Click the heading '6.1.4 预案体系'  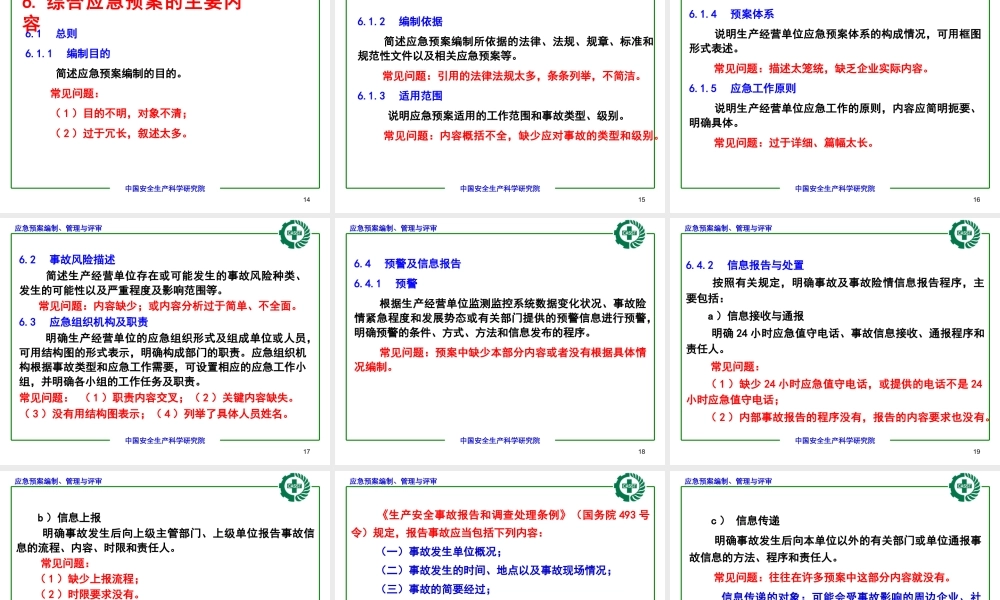coord(732,14)
